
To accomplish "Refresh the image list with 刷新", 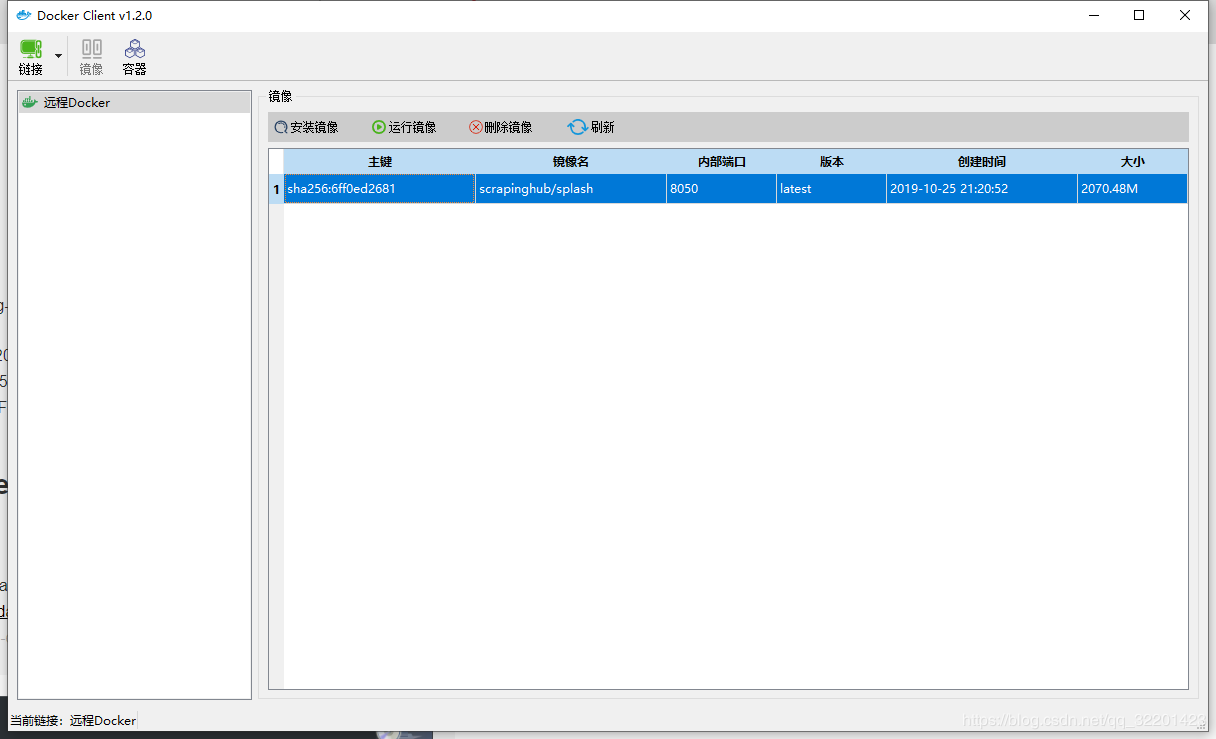I will point(591,127).
